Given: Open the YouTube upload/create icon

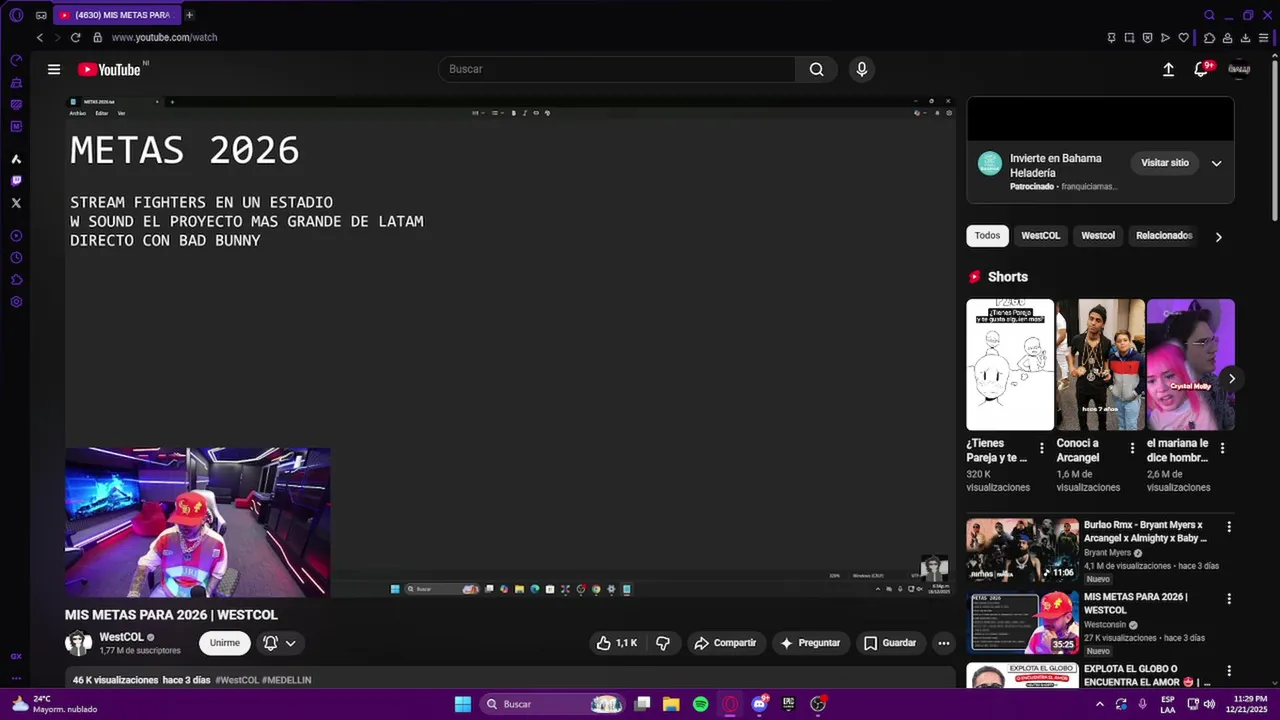Looking at the screenshot, I should pos(1168,69).
